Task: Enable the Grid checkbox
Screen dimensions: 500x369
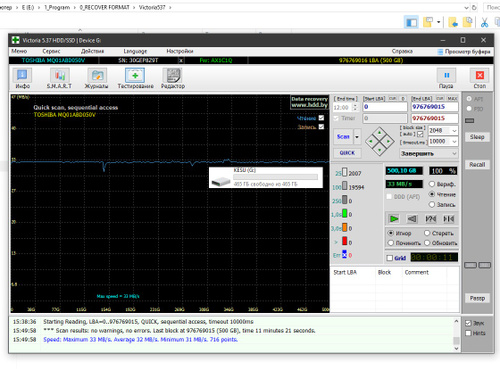Action: point(390,258)
